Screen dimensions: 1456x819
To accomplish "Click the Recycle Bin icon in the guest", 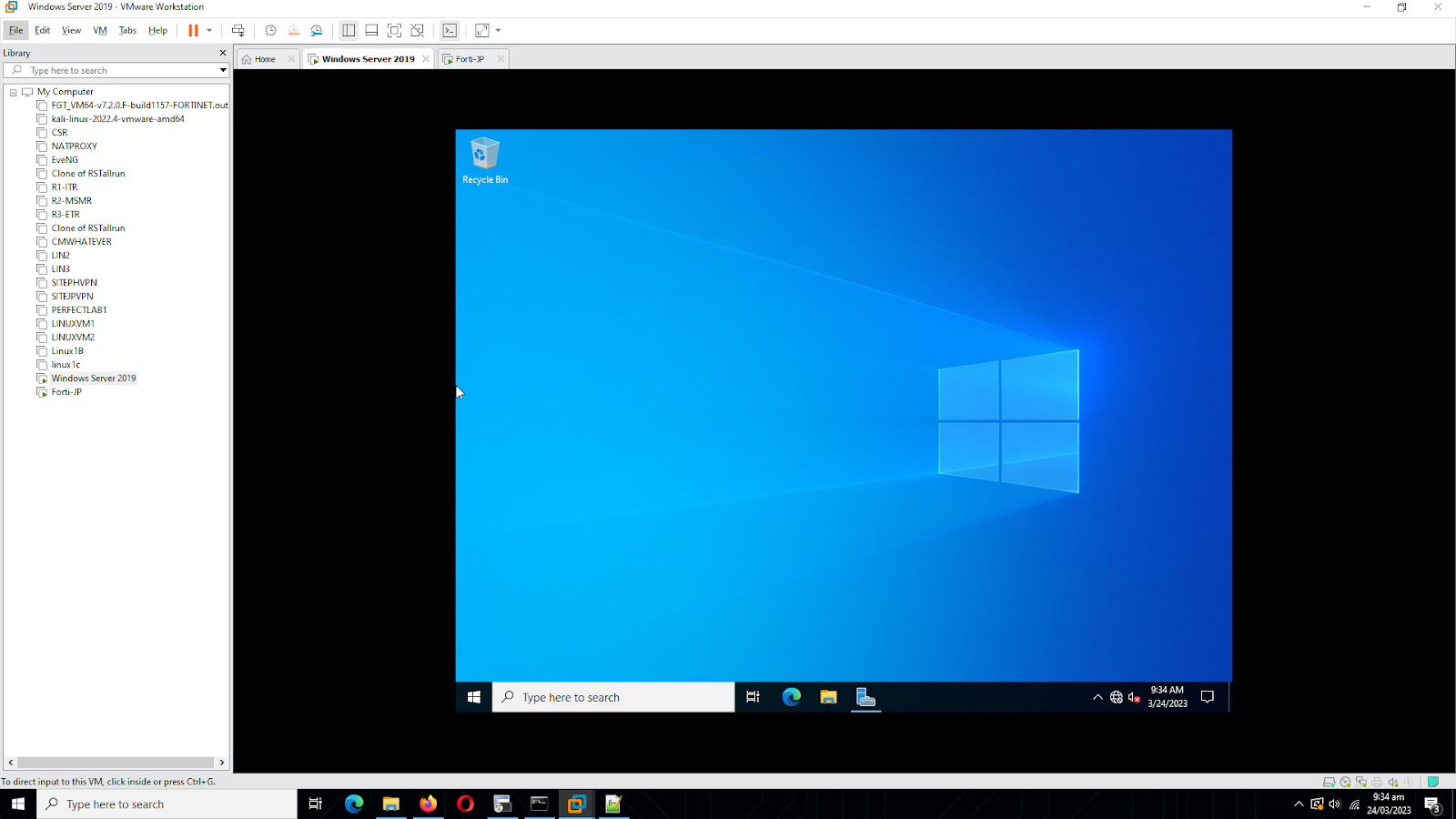I will coord(485,160).
